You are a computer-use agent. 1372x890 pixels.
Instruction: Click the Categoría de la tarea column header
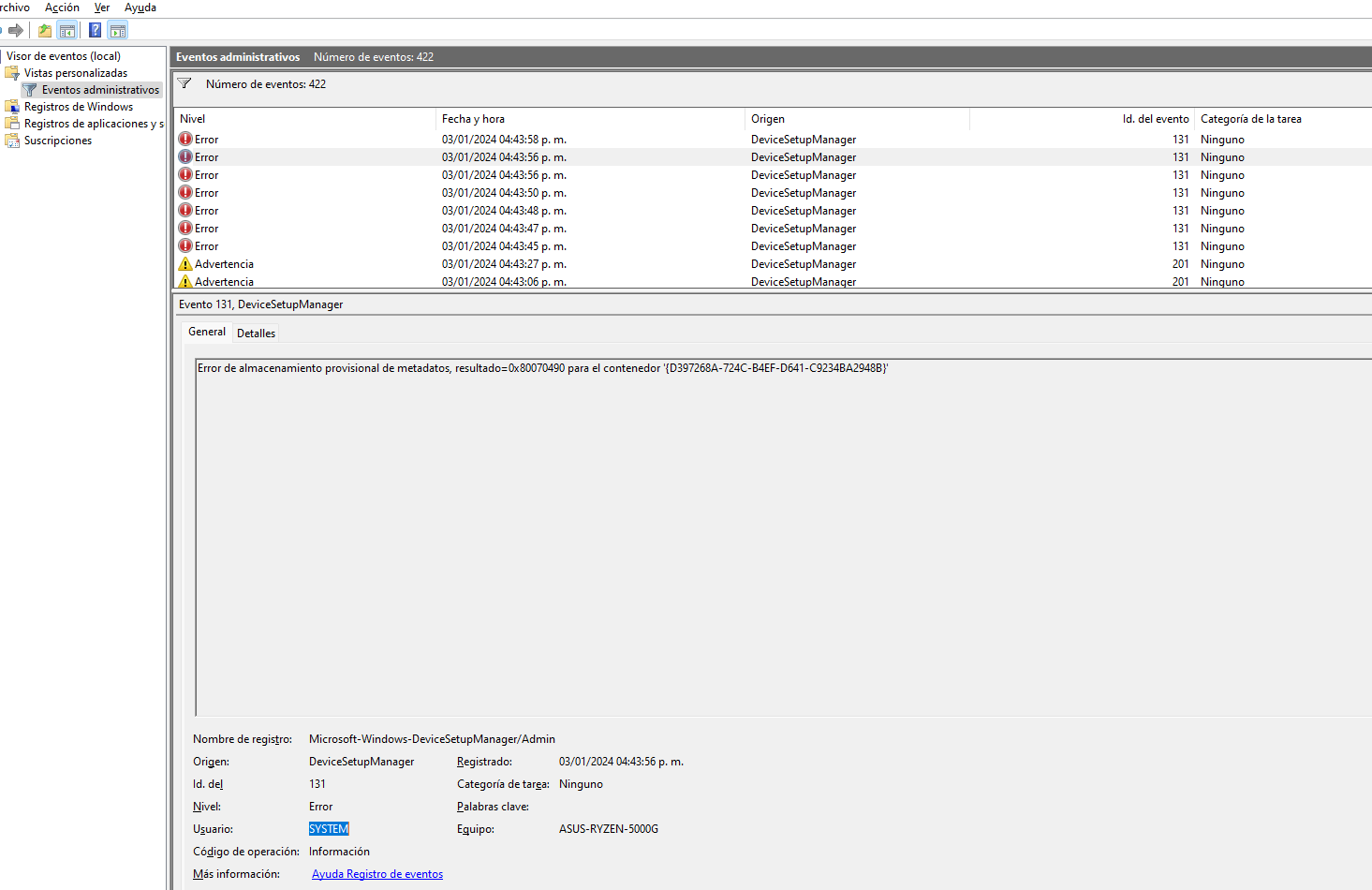click(1283, 119)
